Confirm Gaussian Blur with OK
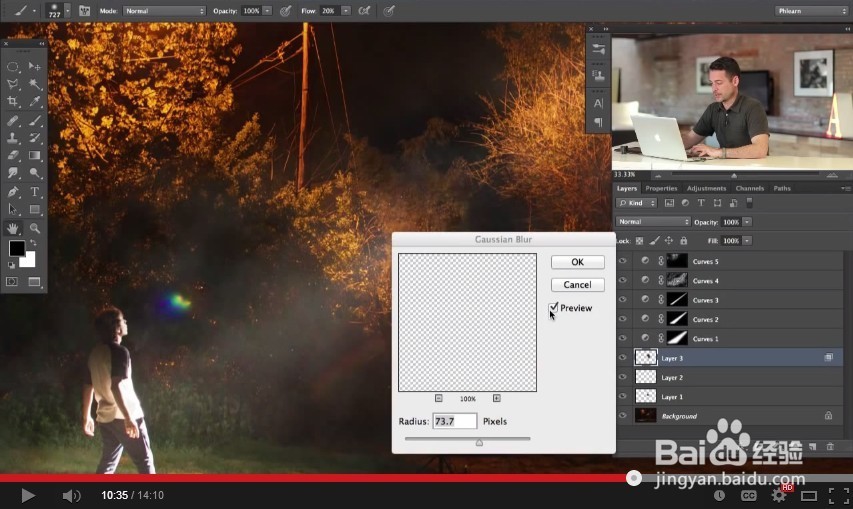The image size is (853, 509). 577,262
